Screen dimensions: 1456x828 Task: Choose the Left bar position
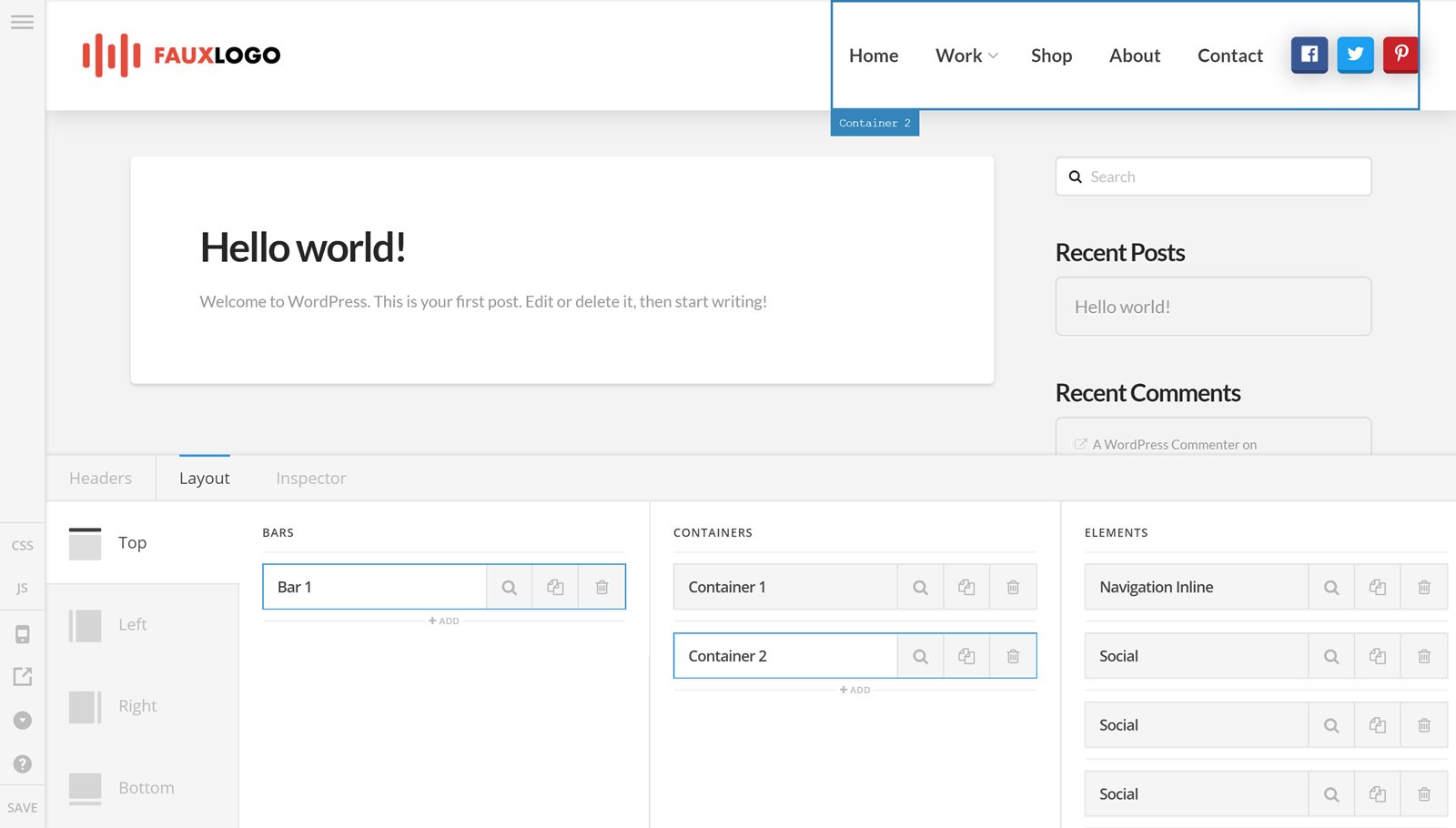click(132, 625)
